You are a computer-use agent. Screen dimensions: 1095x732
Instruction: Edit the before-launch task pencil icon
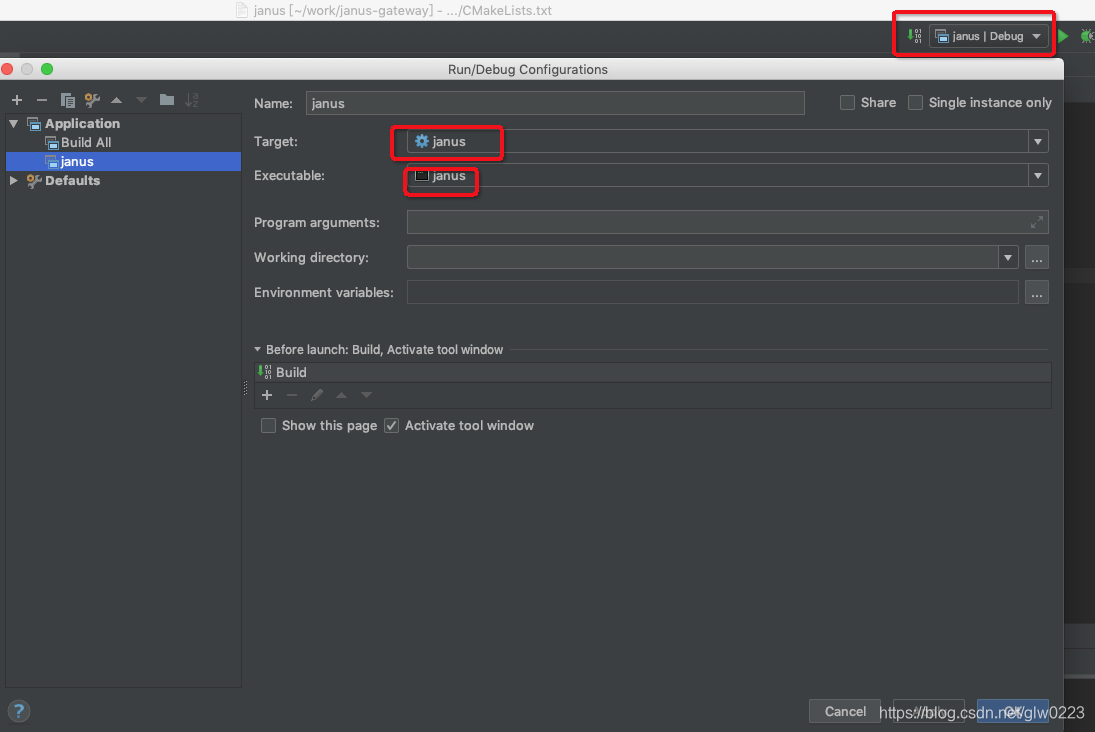[316, 395]
